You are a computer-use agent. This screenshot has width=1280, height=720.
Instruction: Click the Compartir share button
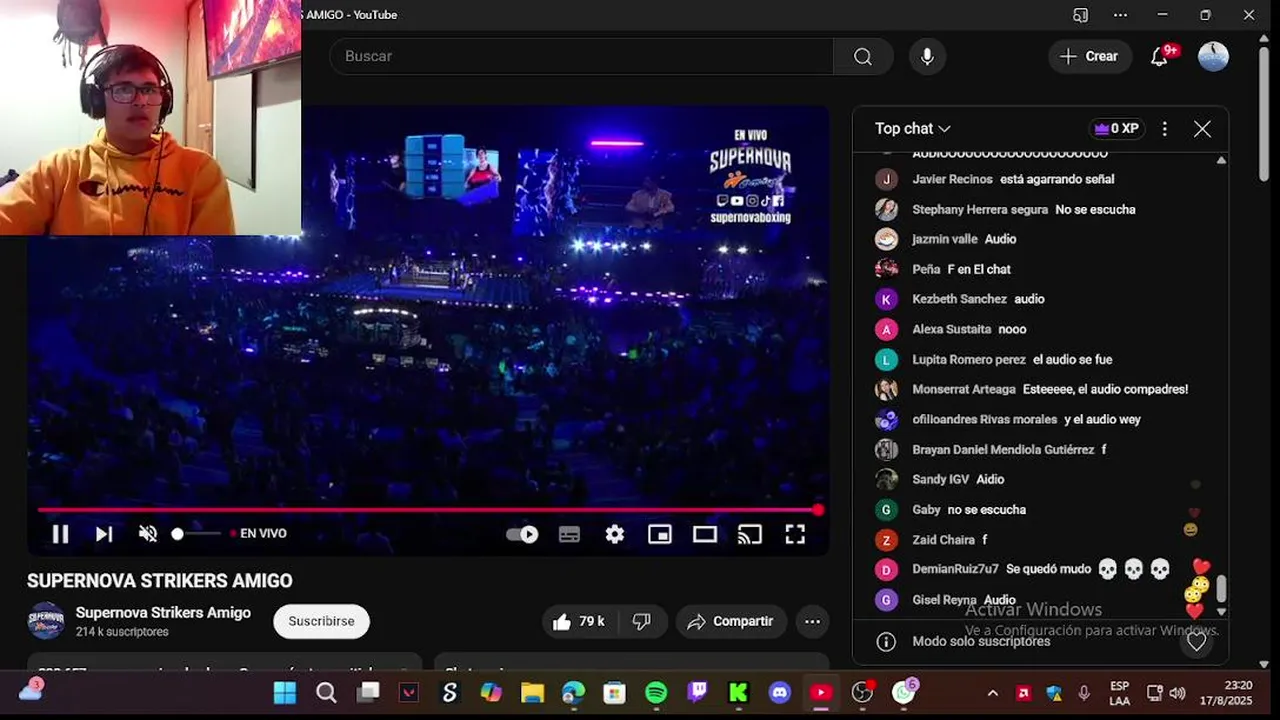pyautogui.click(x=731, y=621)
